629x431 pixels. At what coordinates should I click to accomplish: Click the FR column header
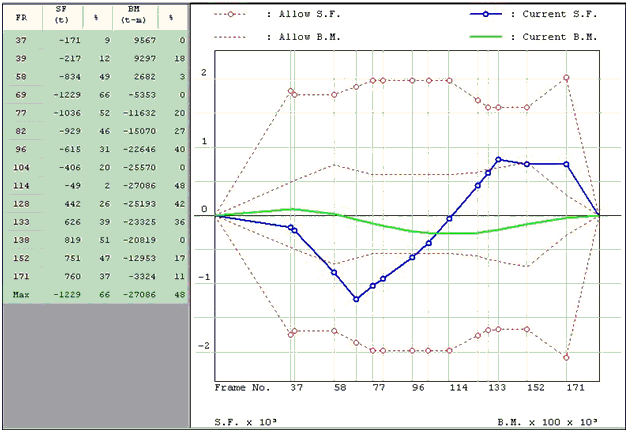tap(22, 16)
